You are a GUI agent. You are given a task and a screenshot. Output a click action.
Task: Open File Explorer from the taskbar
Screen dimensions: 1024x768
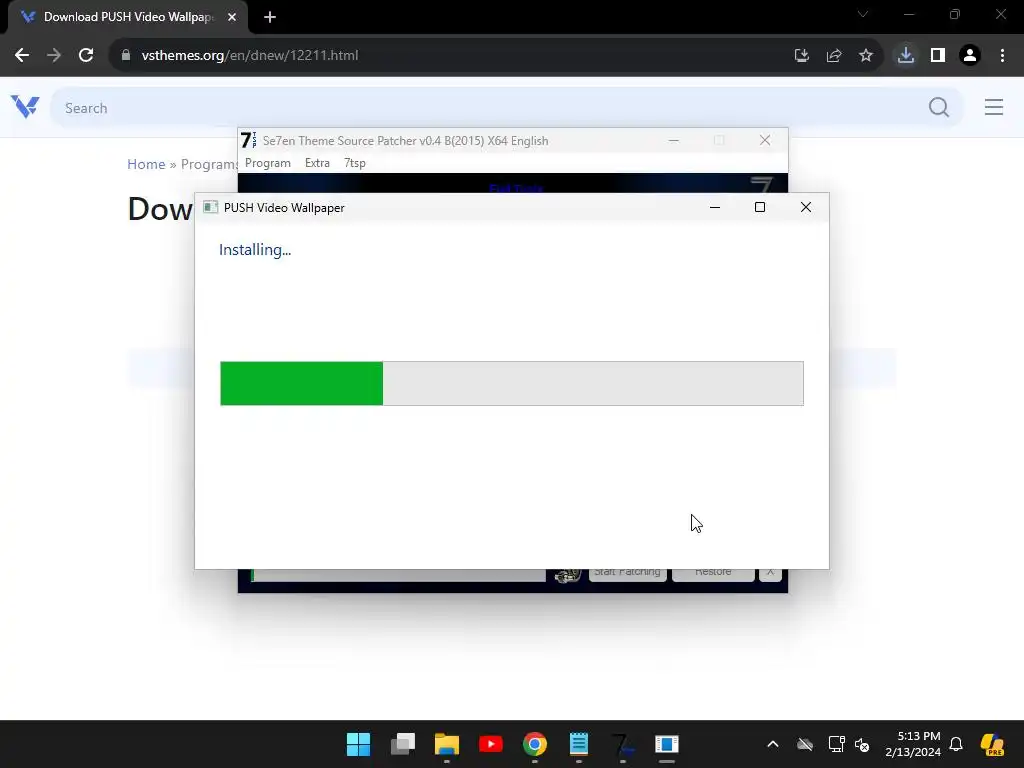pos(447,744)
